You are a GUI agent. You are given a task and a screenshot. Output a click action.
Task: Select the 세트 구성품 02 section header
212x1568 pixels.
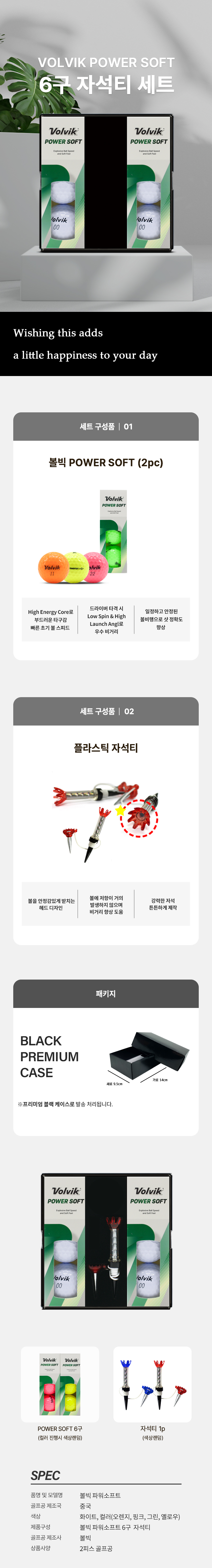pos(106,711)
